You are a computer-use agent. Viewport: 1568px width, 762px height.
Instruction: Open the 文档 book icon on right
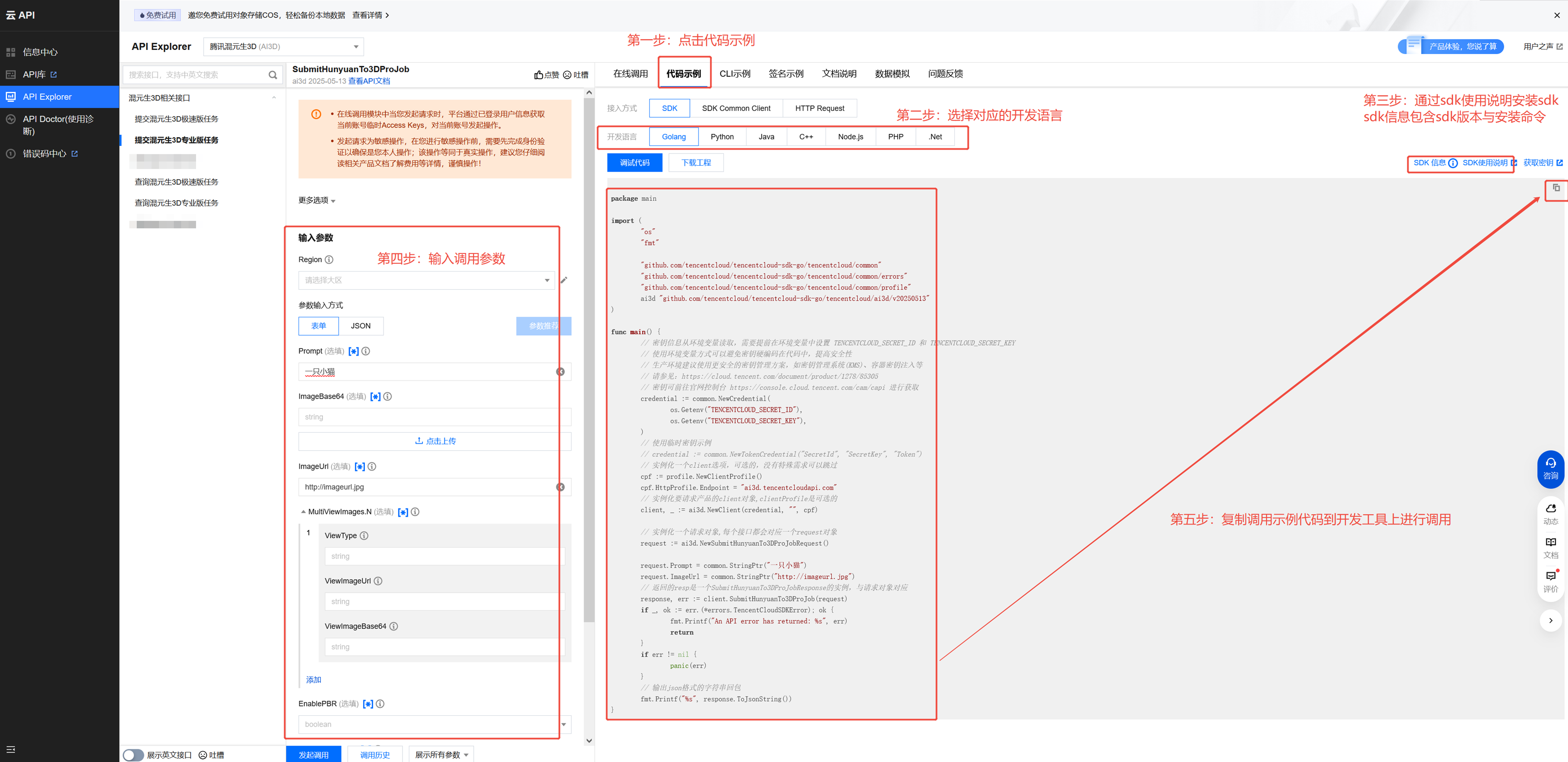(1550, 542)
